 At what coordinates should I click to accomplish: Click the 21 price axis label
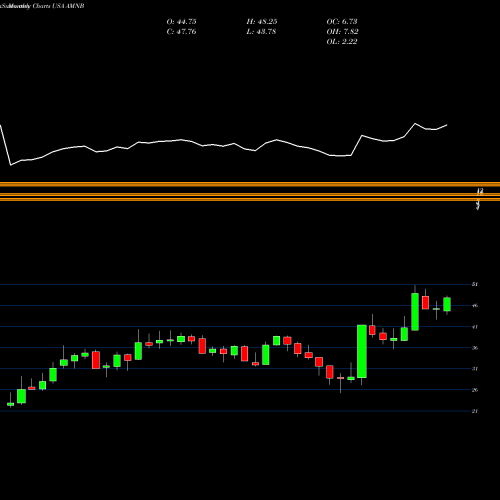tap(475, 411)
